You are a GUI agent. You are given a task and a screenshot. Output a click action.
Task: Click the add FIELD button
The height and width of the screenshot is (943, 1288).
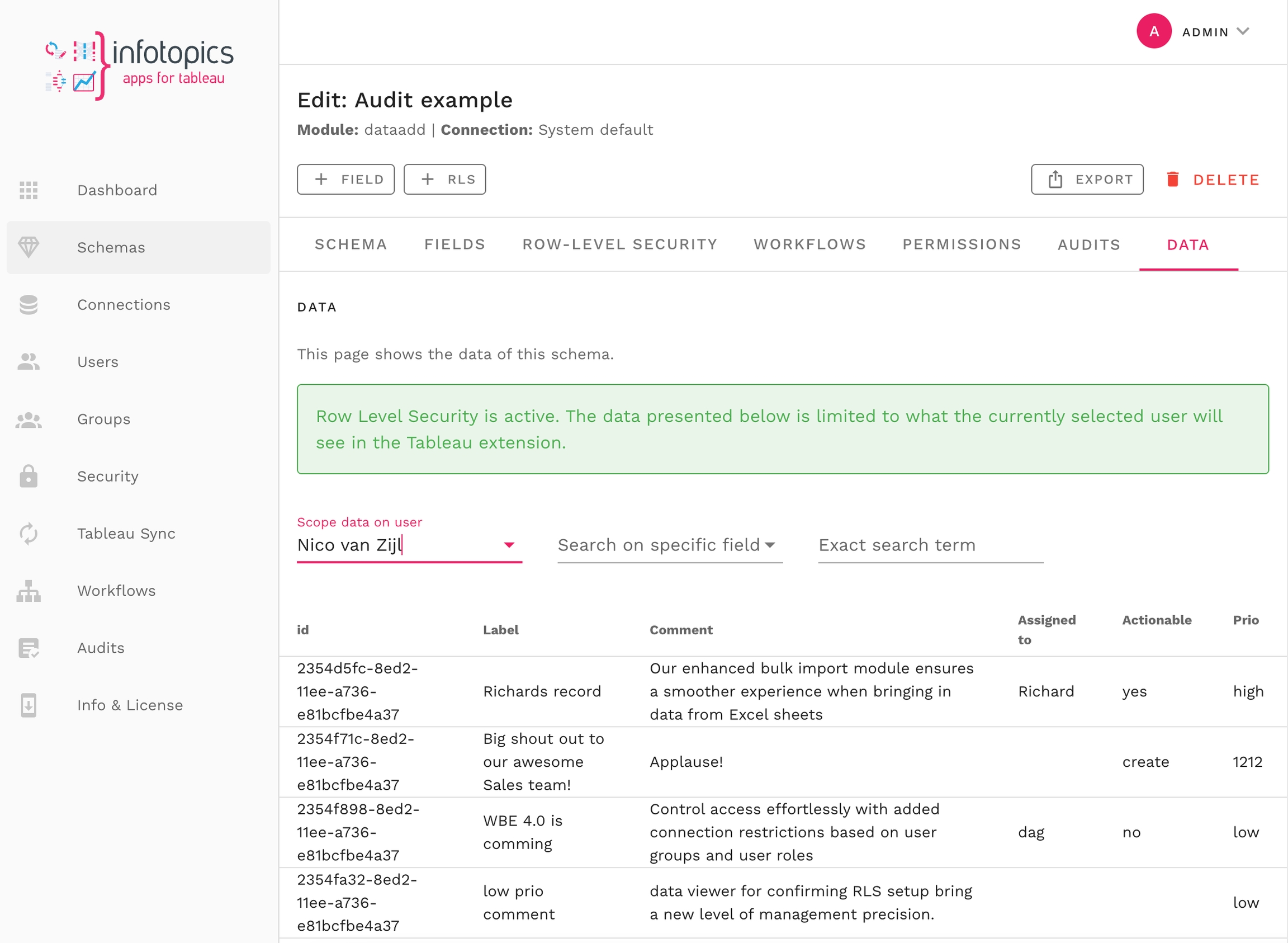pos(345,179)
